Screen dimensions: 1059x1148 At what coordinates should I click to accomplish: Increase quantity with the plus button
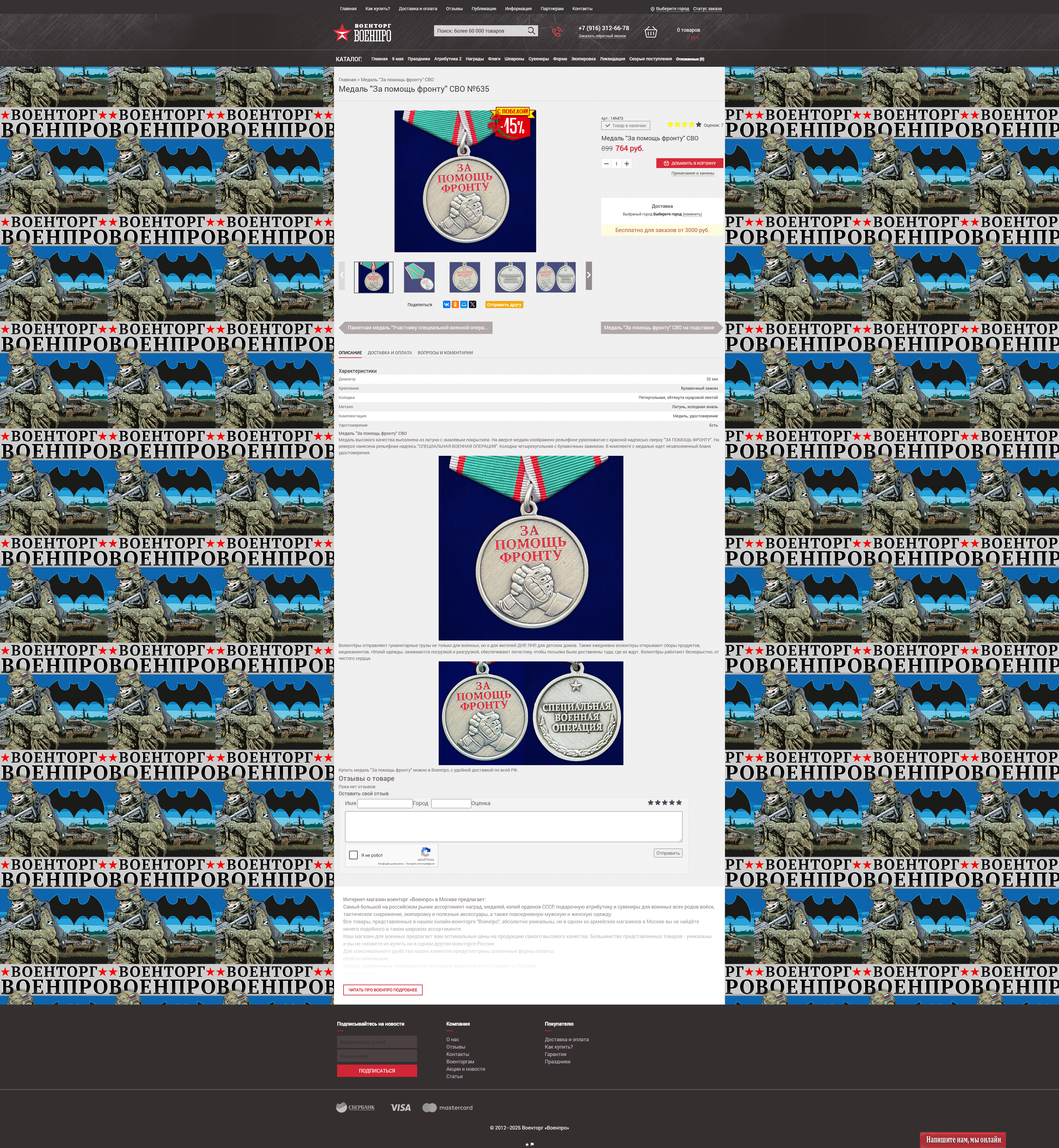tap(627, 164)
